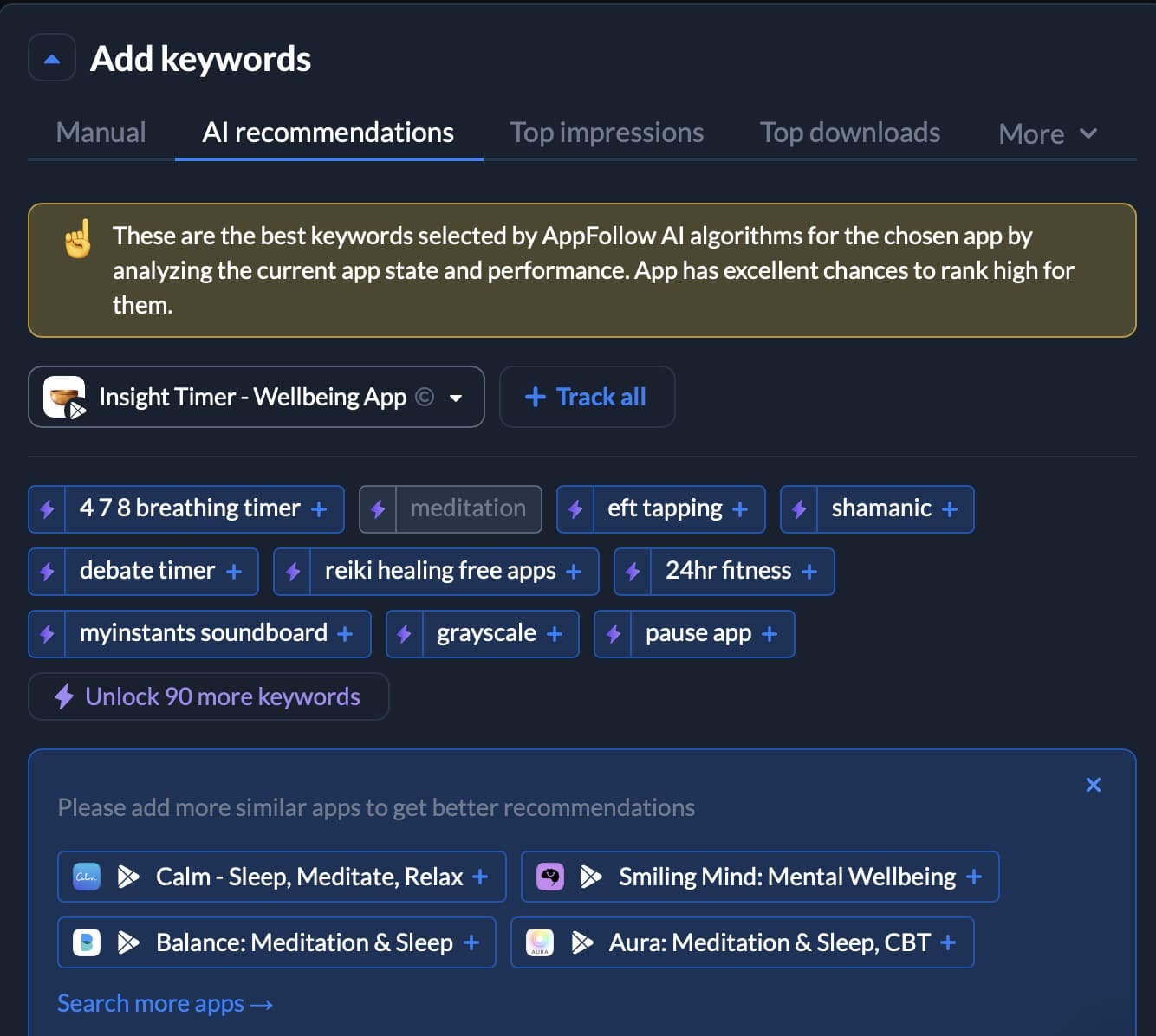Click the Aura app icon thumbnail
Viewport: 1156px width, 1036px height.
coord(540,942)
